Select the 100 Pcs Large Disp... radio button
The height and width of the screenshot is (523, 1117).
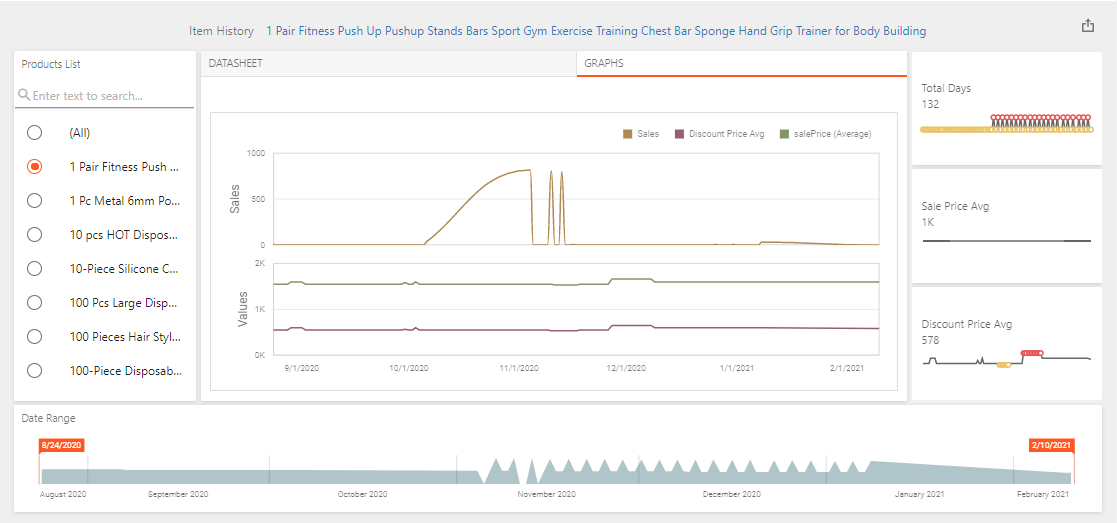coord(33,303)
